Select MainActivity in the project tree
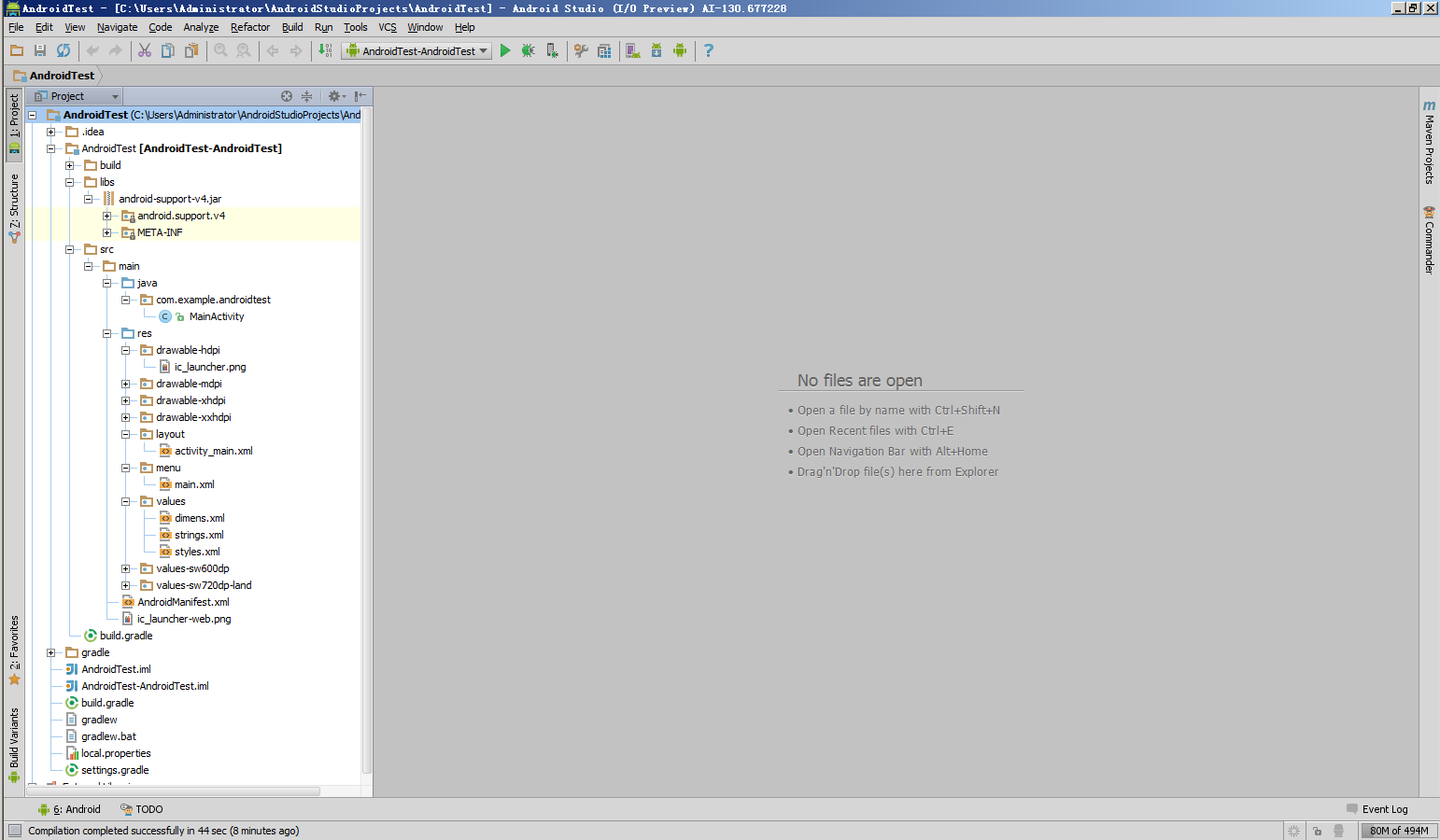The image size is (1440, 840). [216, 316]
